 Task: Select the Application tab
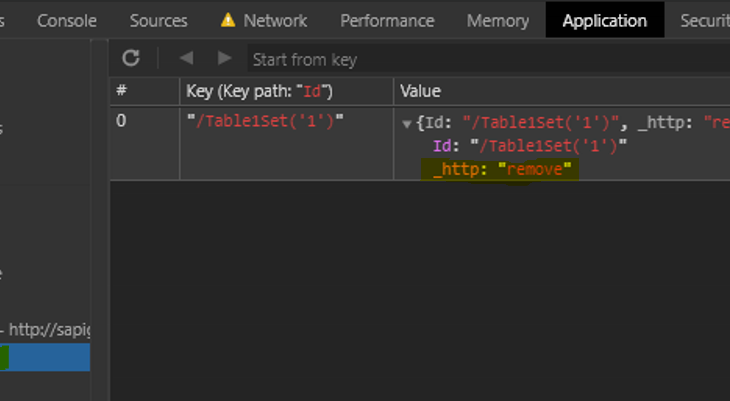click(604, 20)
